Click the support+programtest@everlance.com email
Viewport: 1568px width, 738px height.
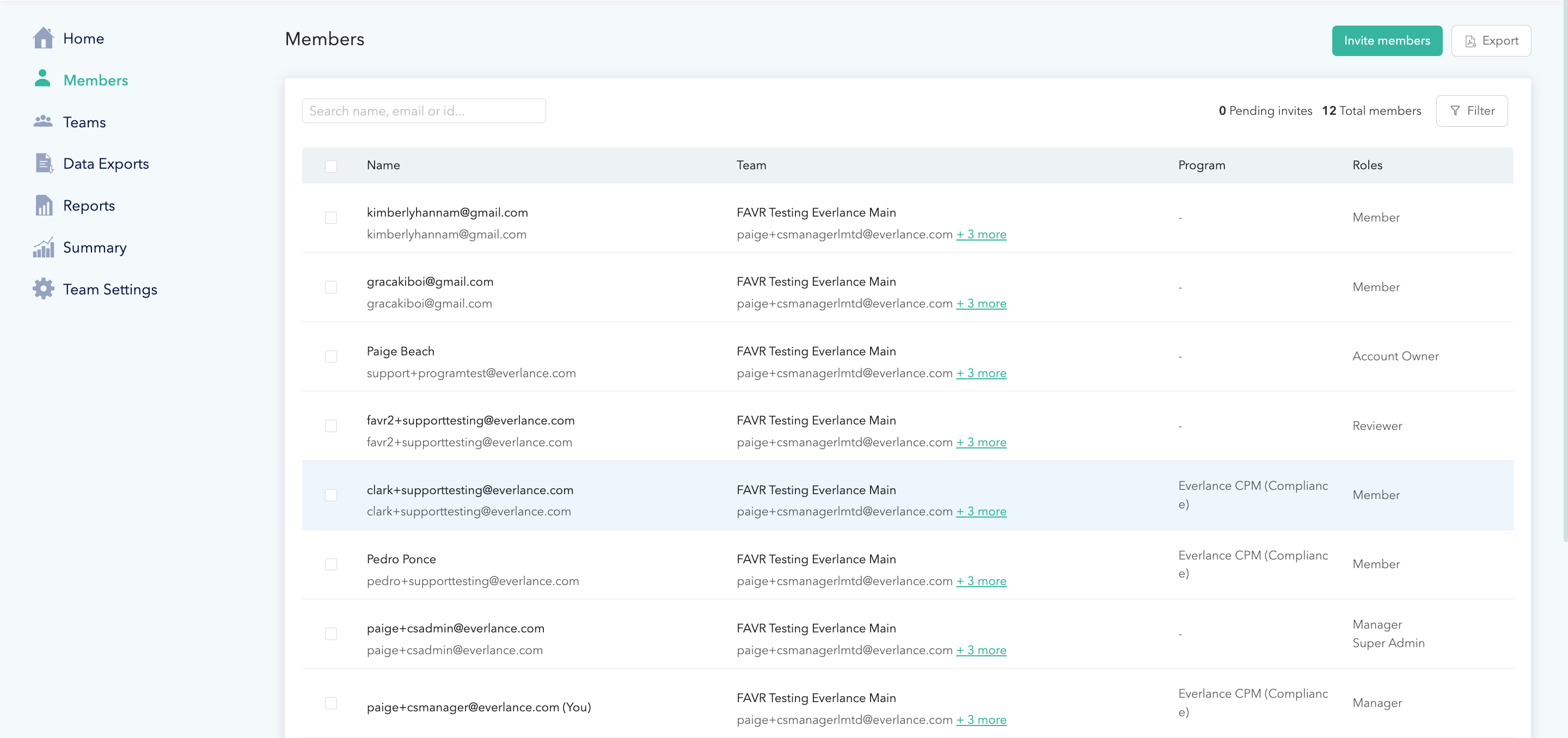(x=471, y=373)
